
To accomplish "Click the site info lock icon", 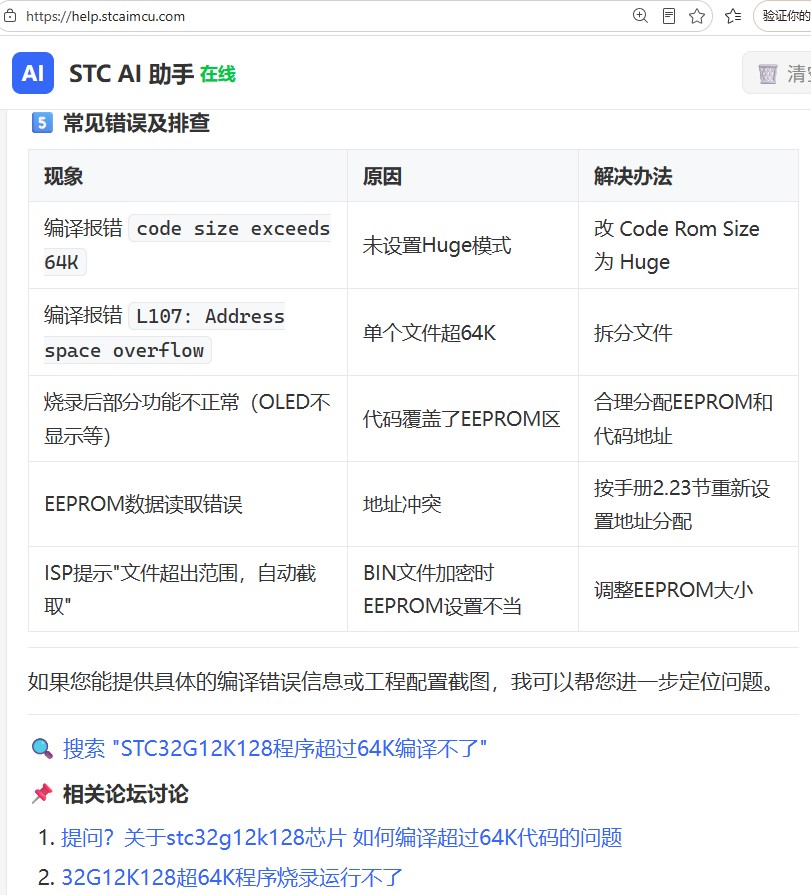I will [10, 16].
